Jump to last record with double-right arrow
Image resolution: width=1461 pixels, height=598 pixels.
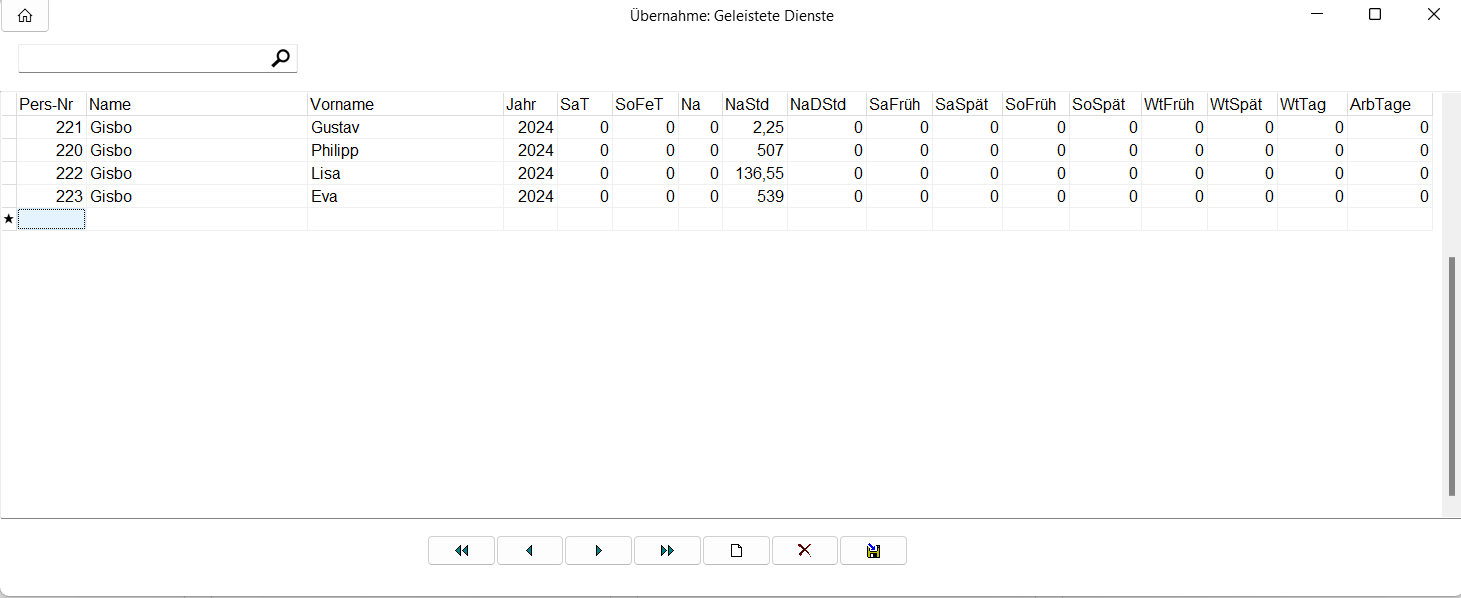667,551
